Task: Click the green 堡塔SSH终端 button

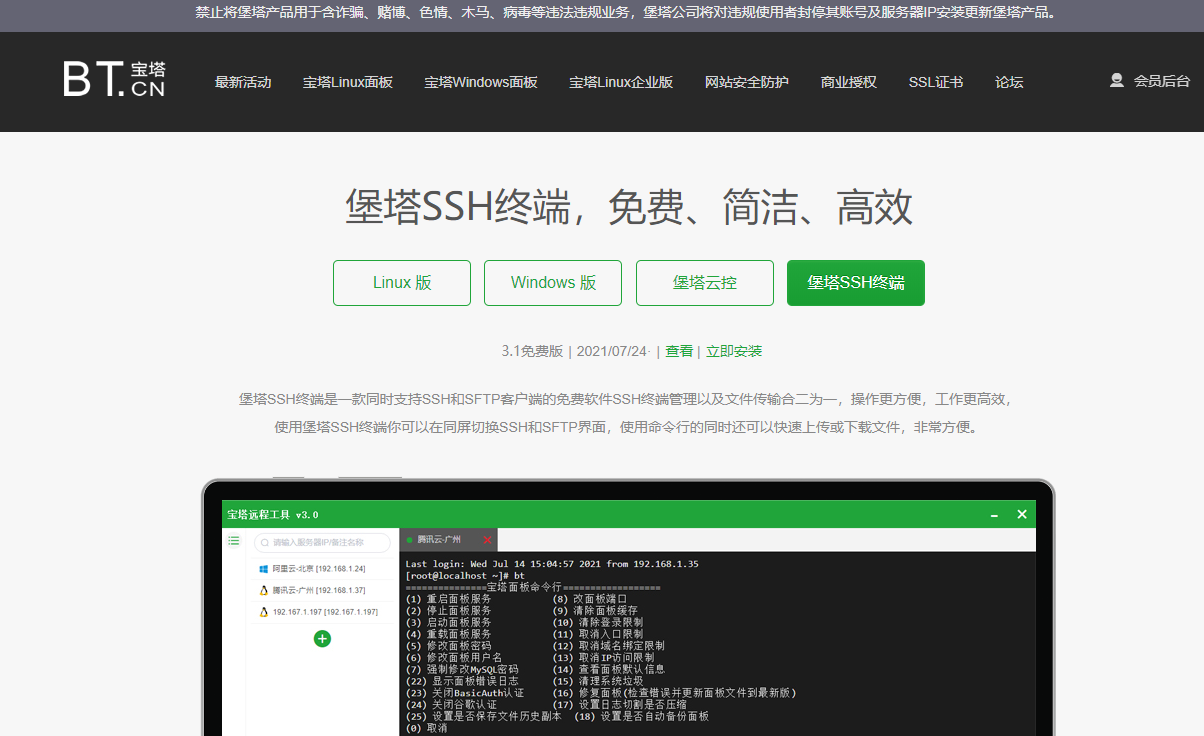Action: (855, 283)
